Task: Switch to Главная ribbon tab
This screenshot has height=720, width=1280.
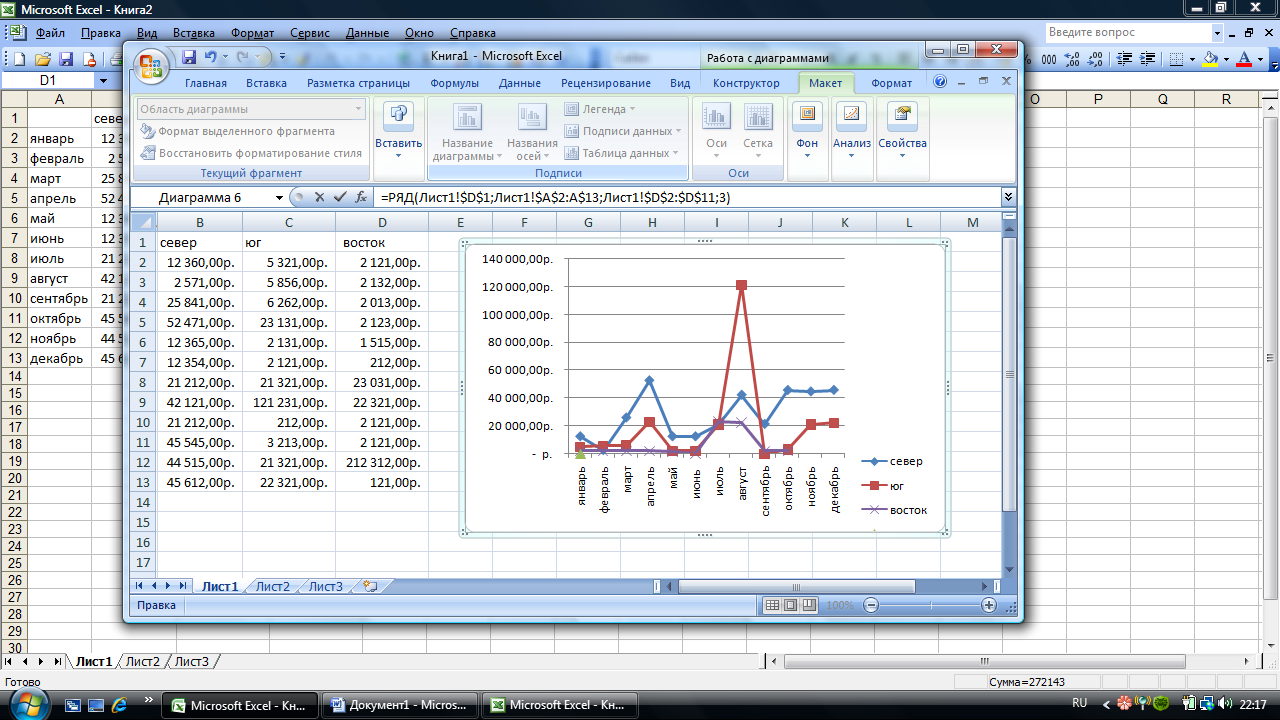Action: (206, 83)
